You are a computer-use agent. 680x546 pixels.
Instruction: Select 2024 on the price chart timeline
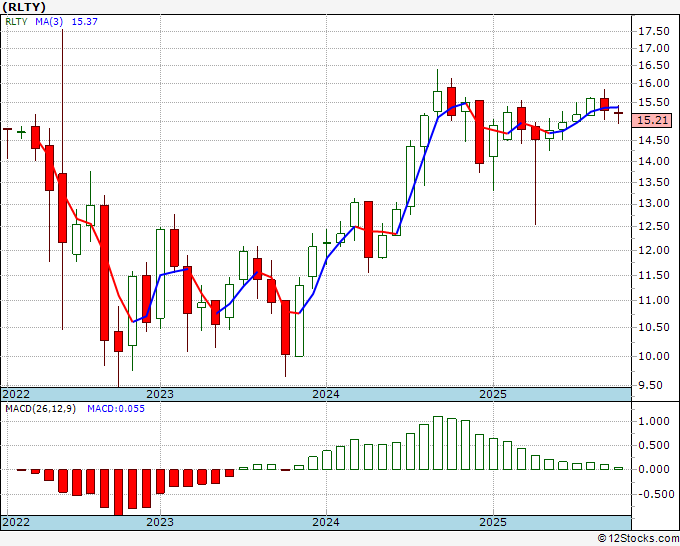point(326,394)
